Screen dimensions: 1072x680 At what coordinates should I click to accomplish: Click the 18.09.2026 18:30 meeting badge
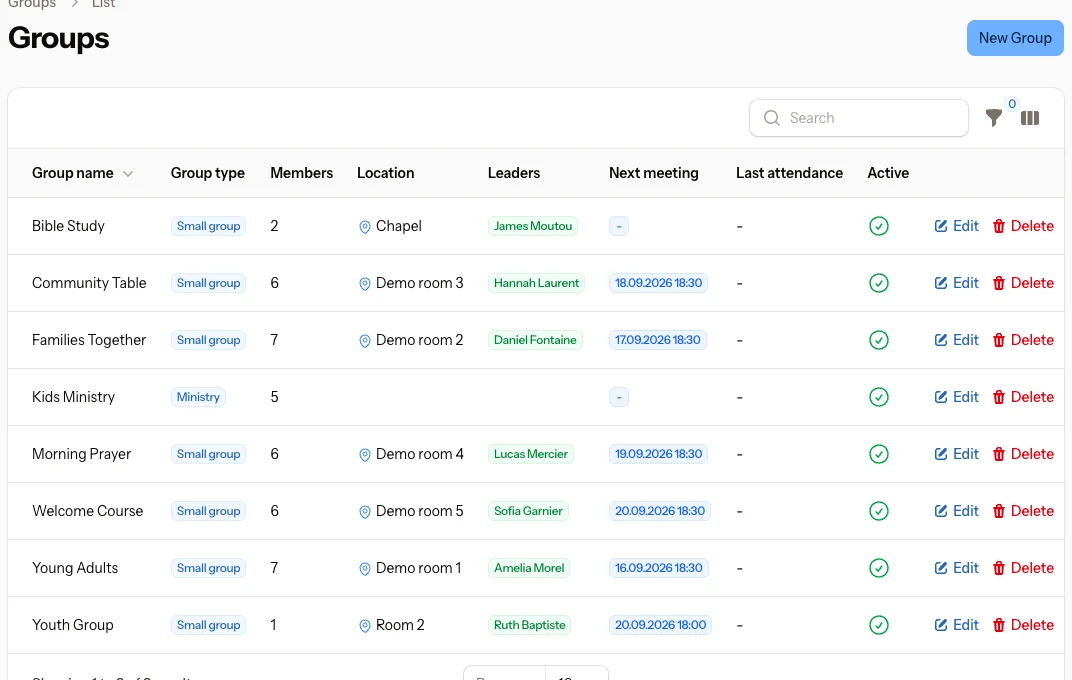(658, 283)
